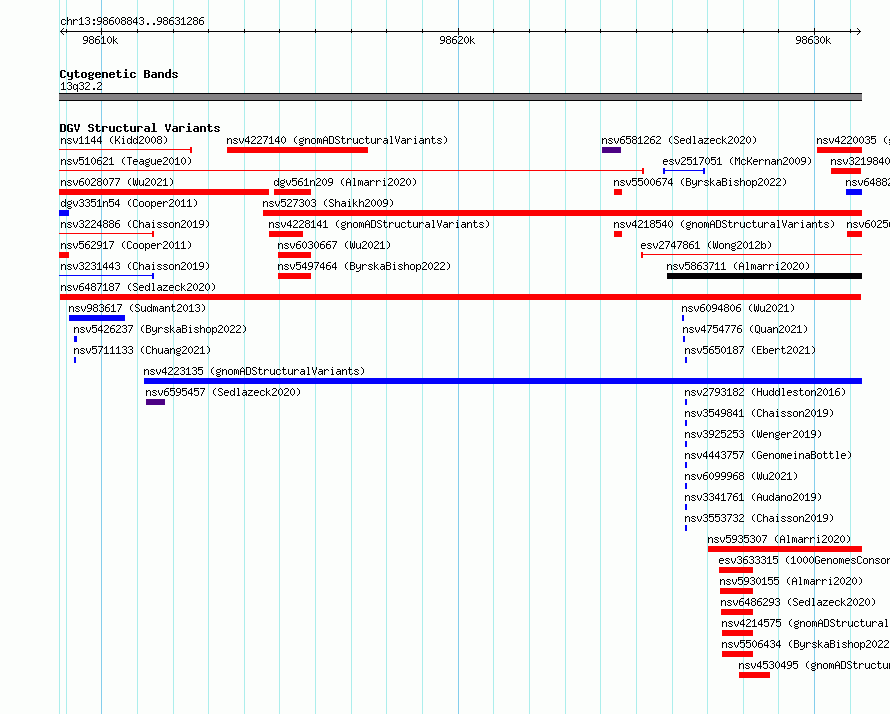Open nsv6581262 (Sedlazeck2020) purple variant

point(611,150)
